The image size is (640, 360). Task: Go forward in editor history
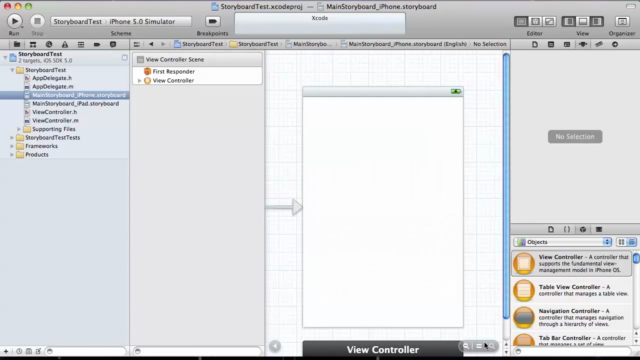(x=163, y=44)
